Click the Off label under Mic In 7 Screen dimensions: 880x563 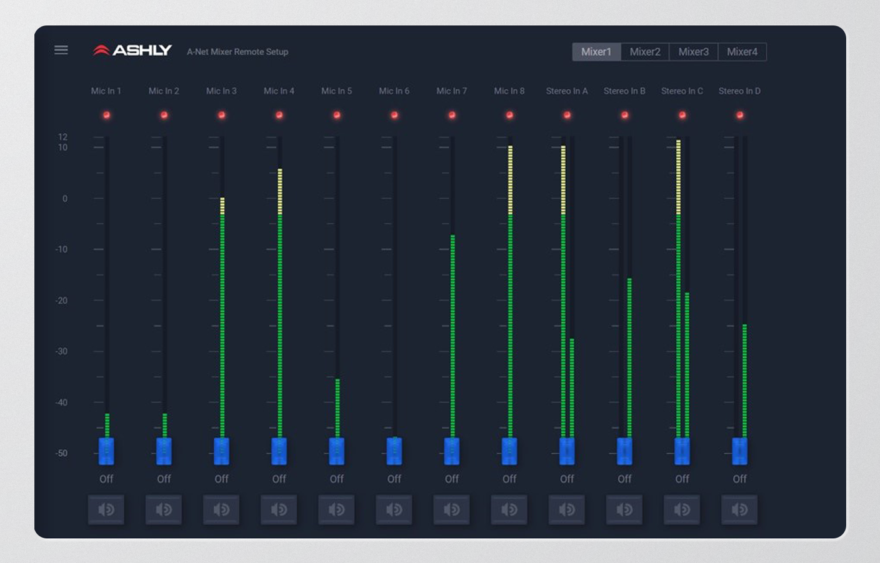click(452, 479)
